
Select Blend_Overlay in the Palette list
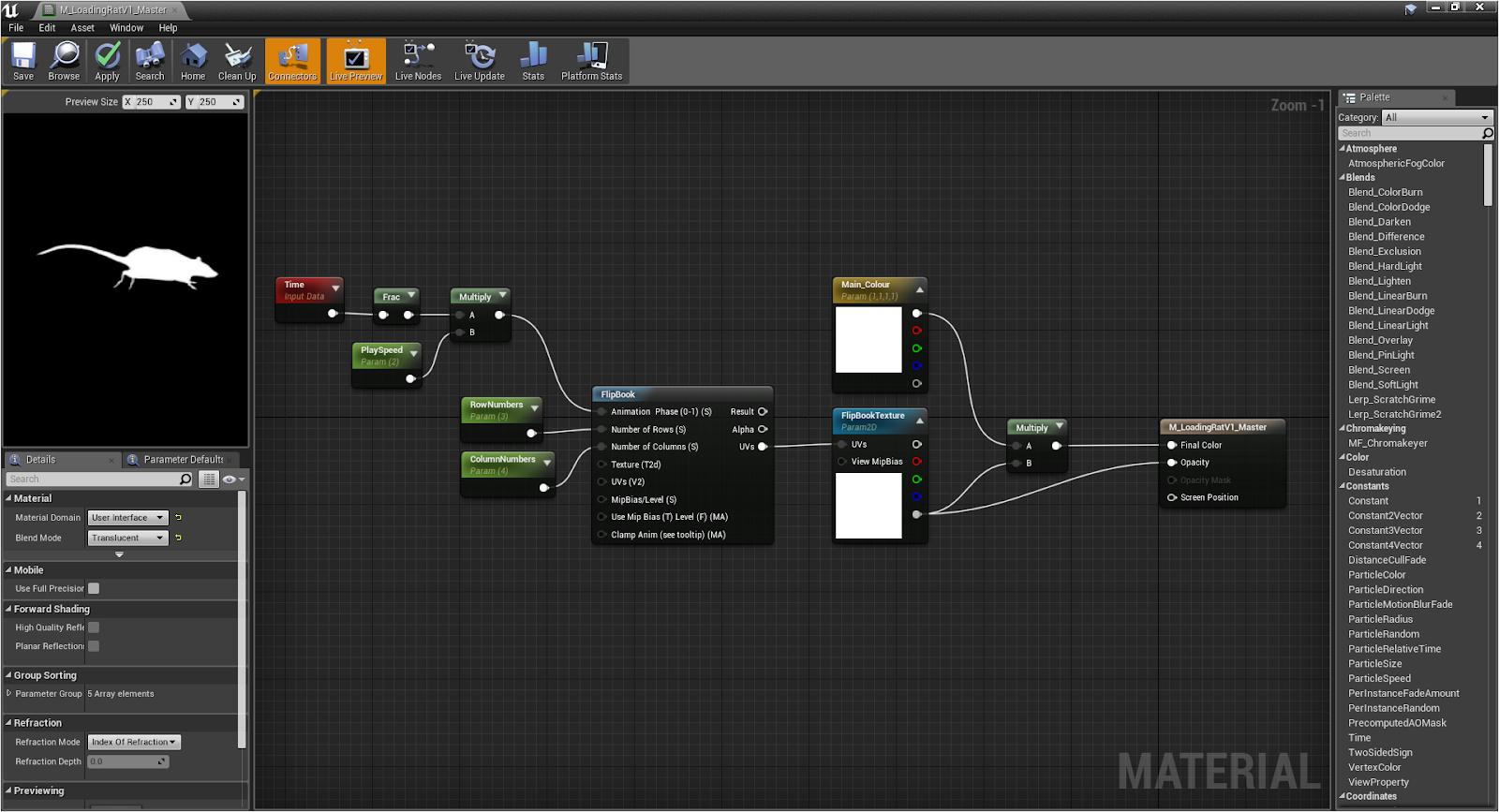[1380, 340]
